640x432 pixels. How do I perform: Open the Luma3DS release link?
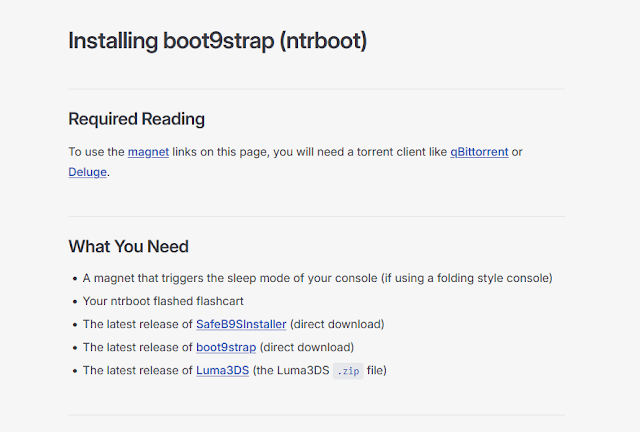222,371
